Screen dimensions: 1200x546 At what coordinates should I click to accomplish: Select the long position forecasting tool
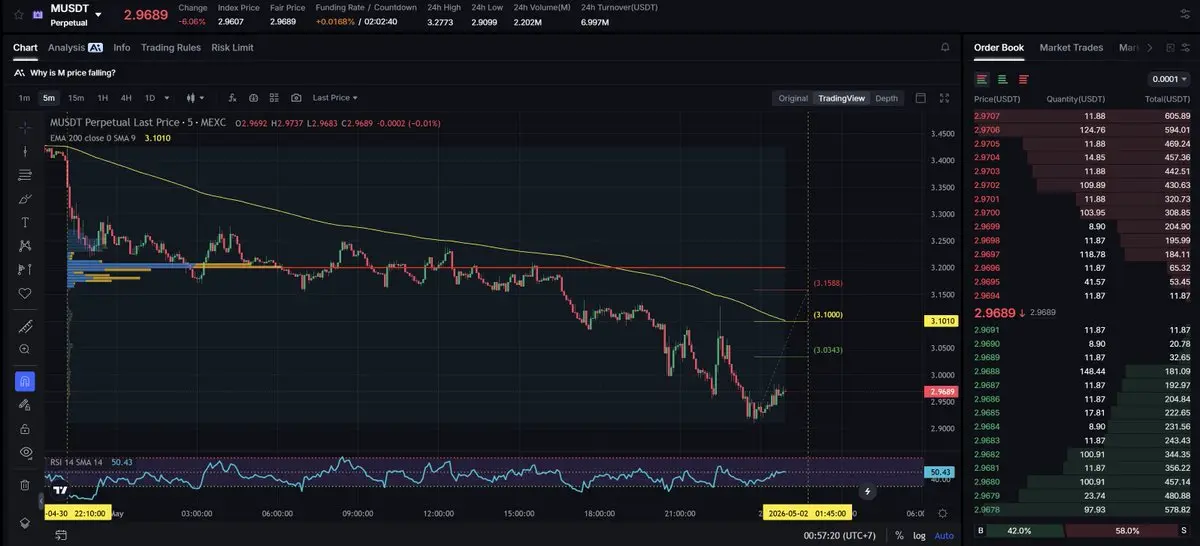pos(25,269)
